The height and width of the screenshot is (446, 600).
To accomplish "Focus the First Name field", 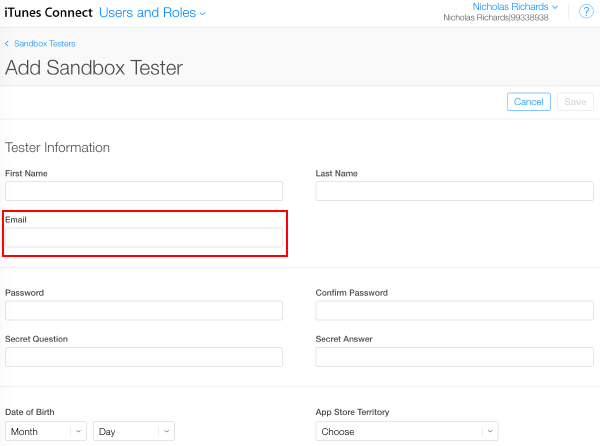I will pyautogui.click(x=144, y=191).
